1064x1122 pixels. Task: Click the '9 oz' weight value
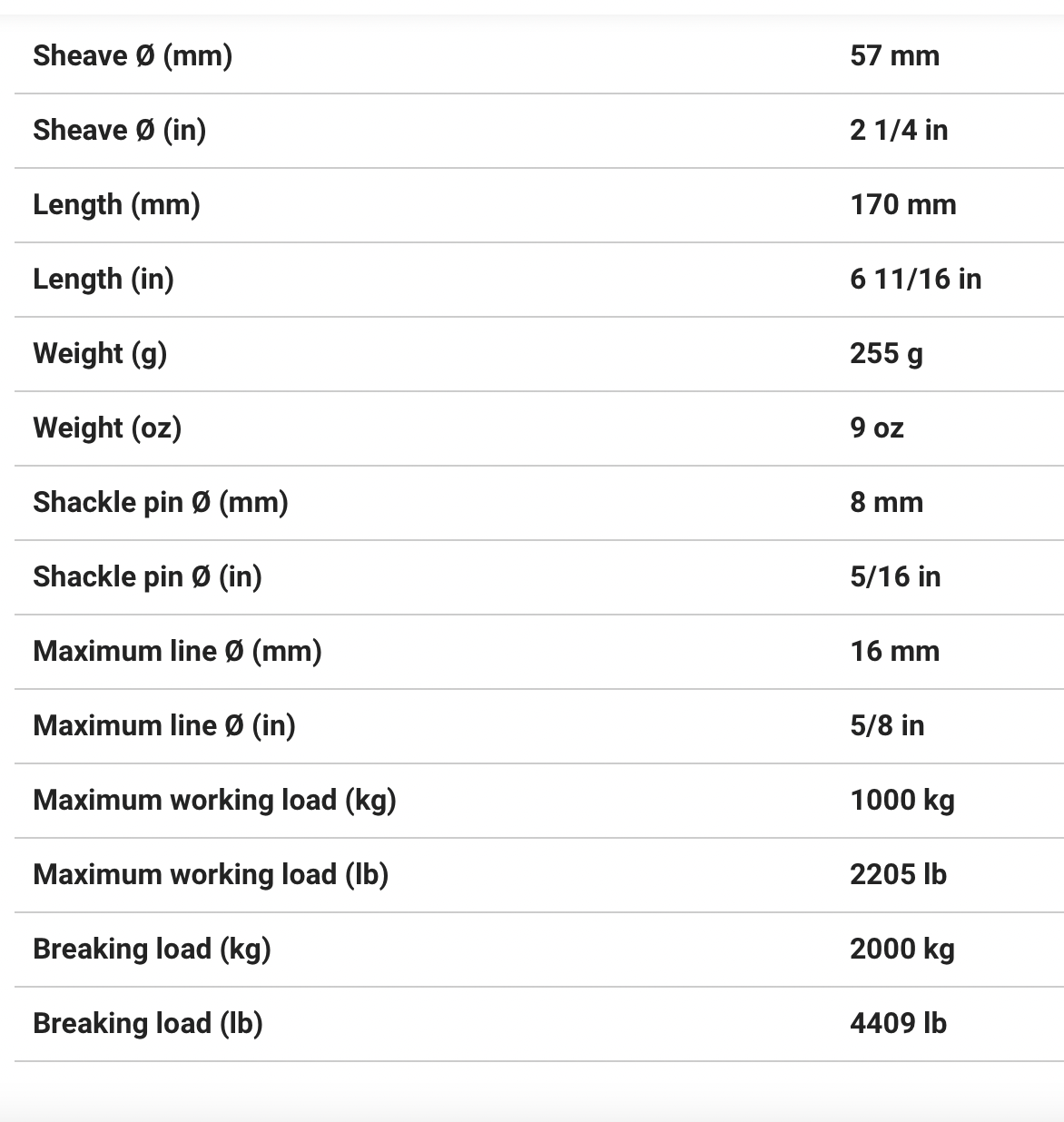coord(877,428)
